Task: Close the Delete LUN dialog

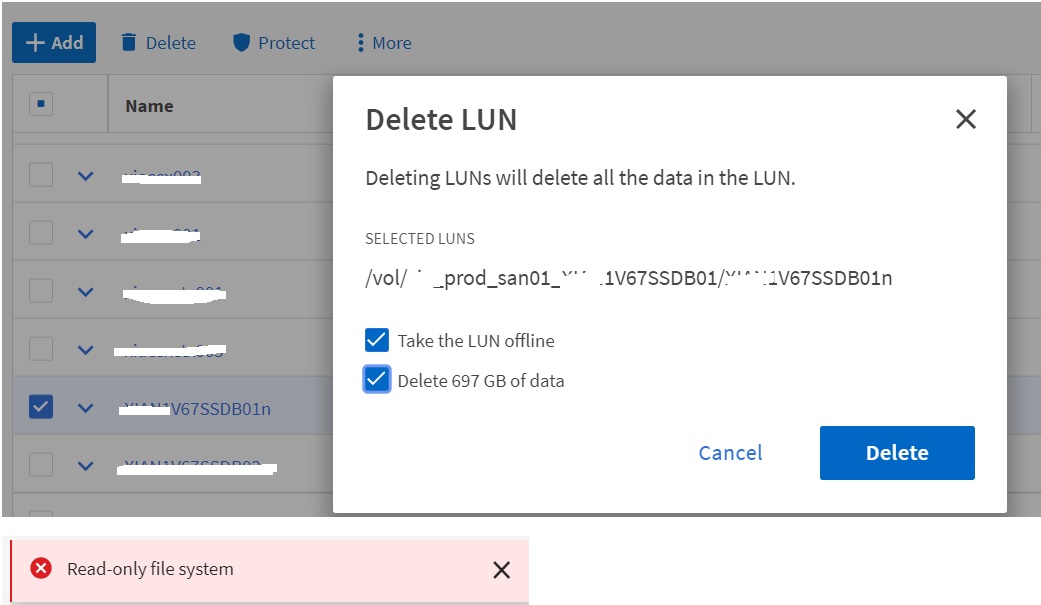Action: (965, 120)
